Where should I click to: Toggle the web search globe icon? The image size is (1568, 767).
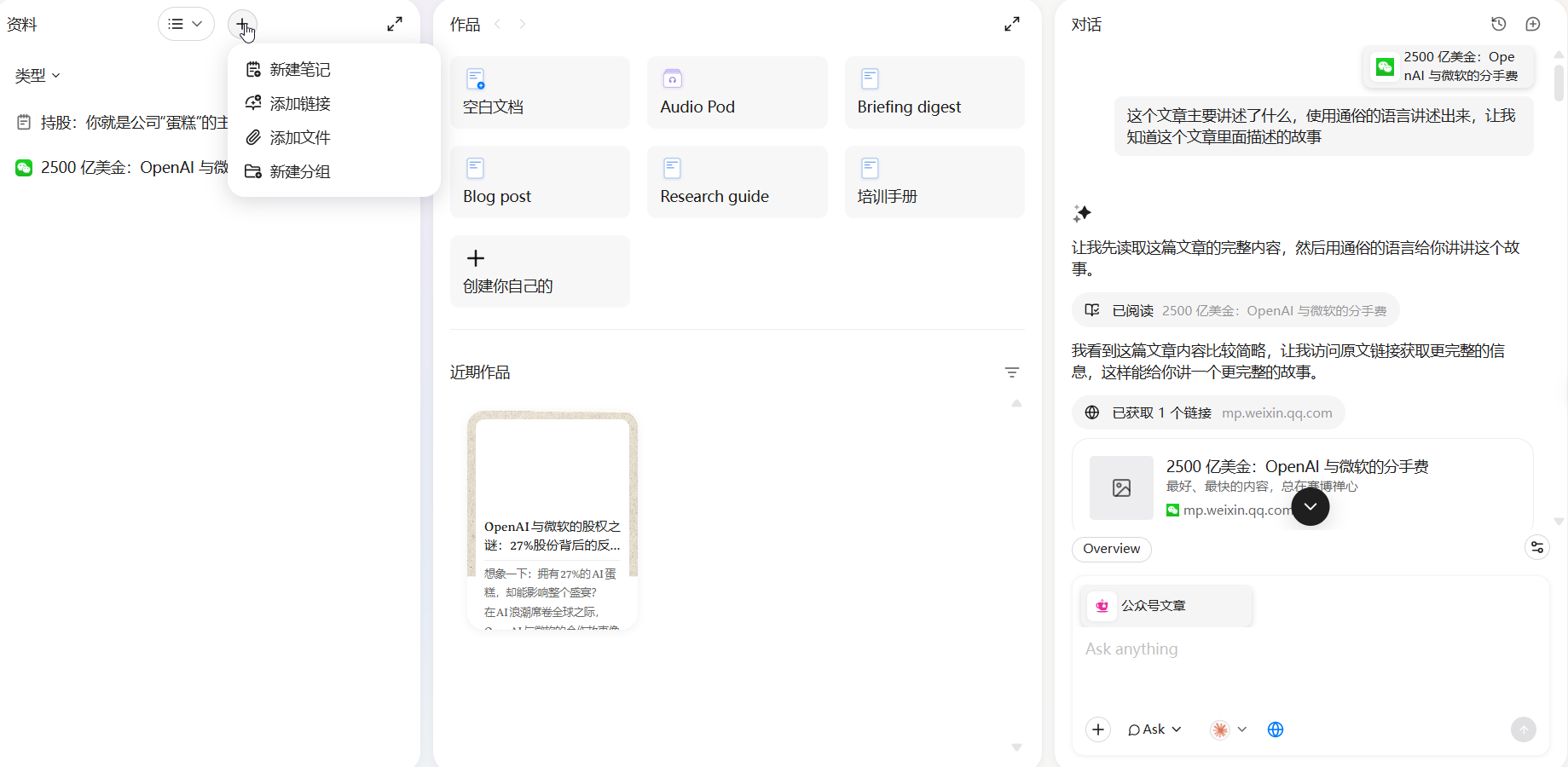click(x=1276, y=730)
